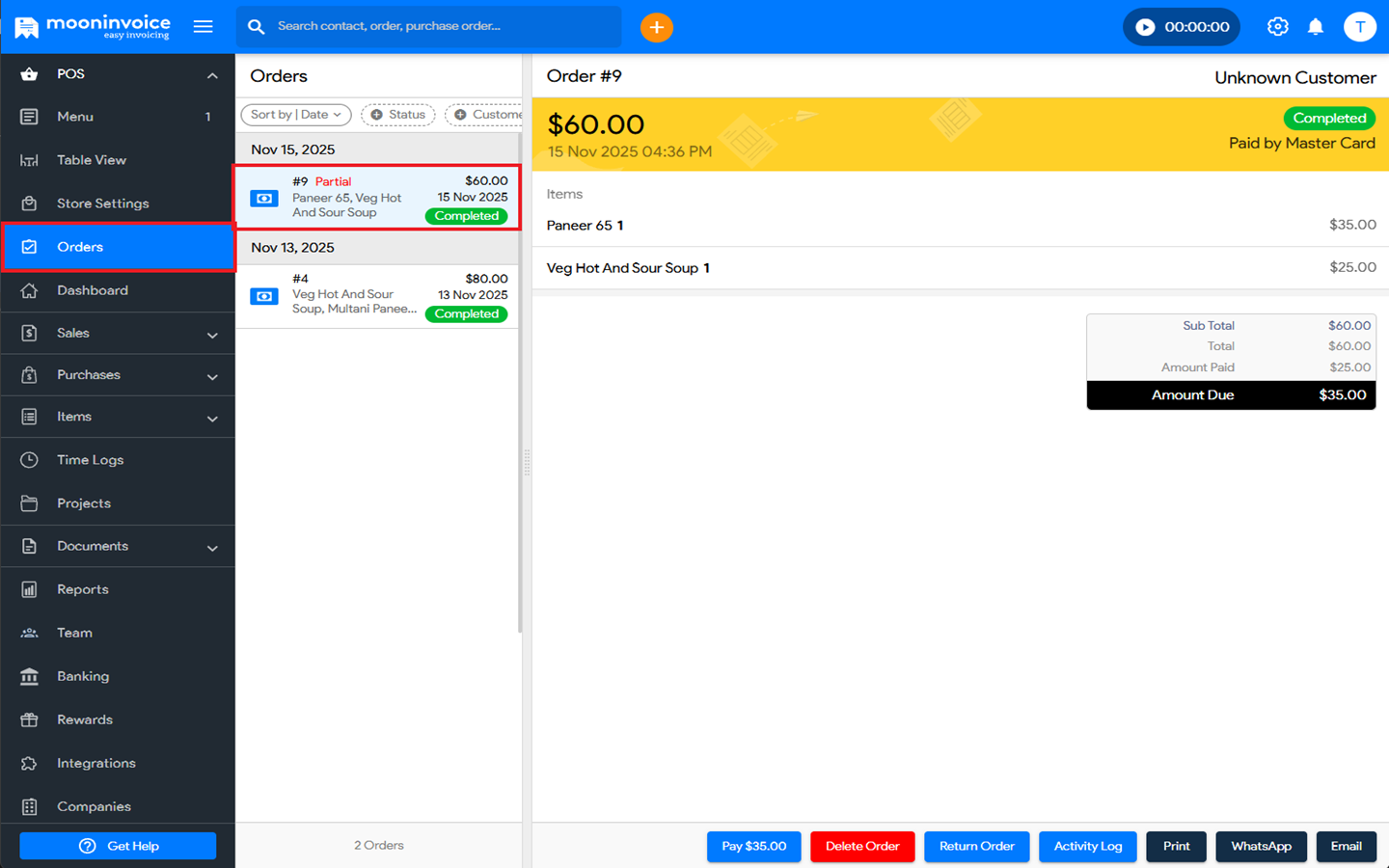Click the hamburger menu icon
This screenshot has width=1389, height=868.
(x=204, y=26)
